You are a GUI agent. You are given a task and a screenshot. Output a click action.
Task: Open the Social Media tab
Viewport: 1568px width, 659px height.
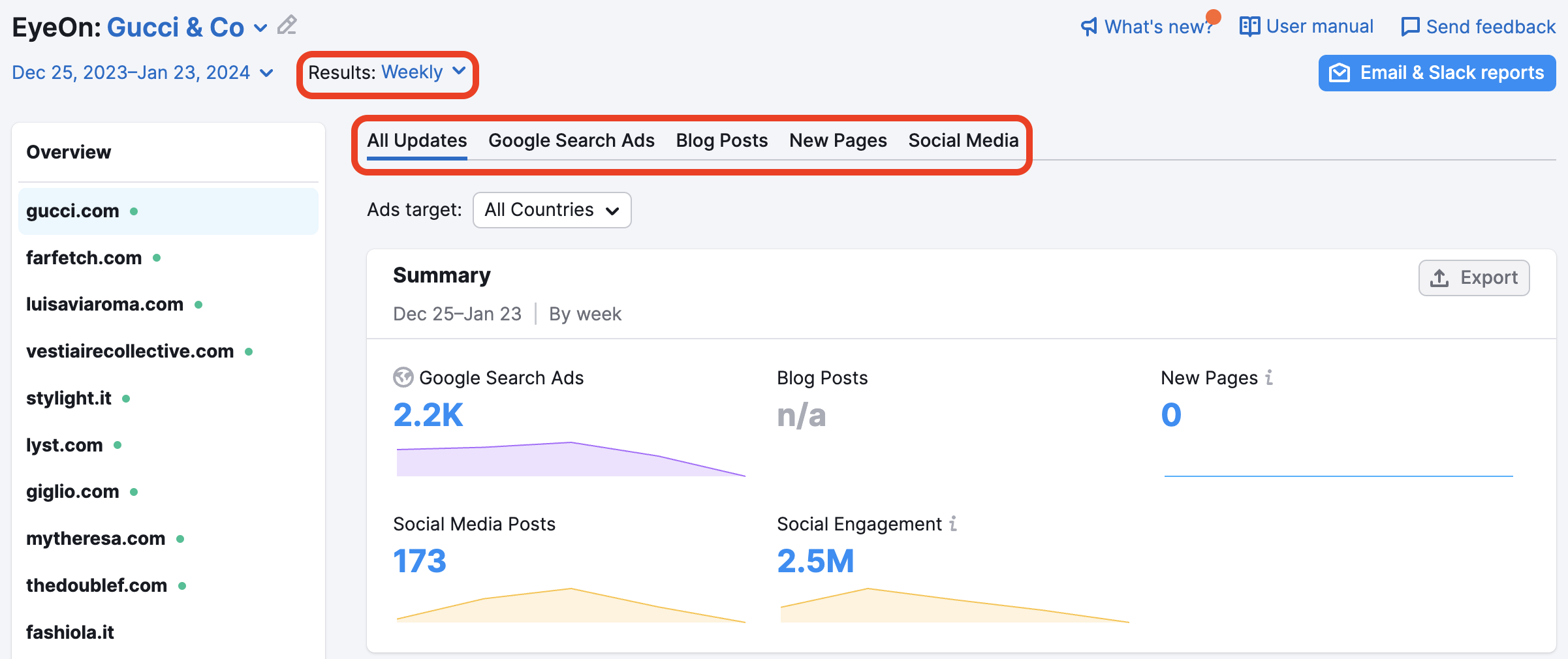(x=964, y=140)
